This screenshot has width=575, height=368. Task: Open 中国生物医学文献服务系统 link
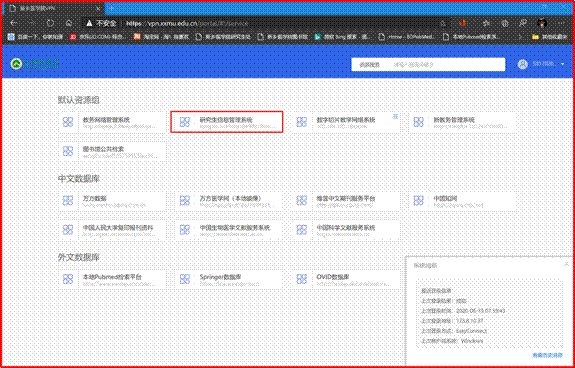click(x=235, y=228)
